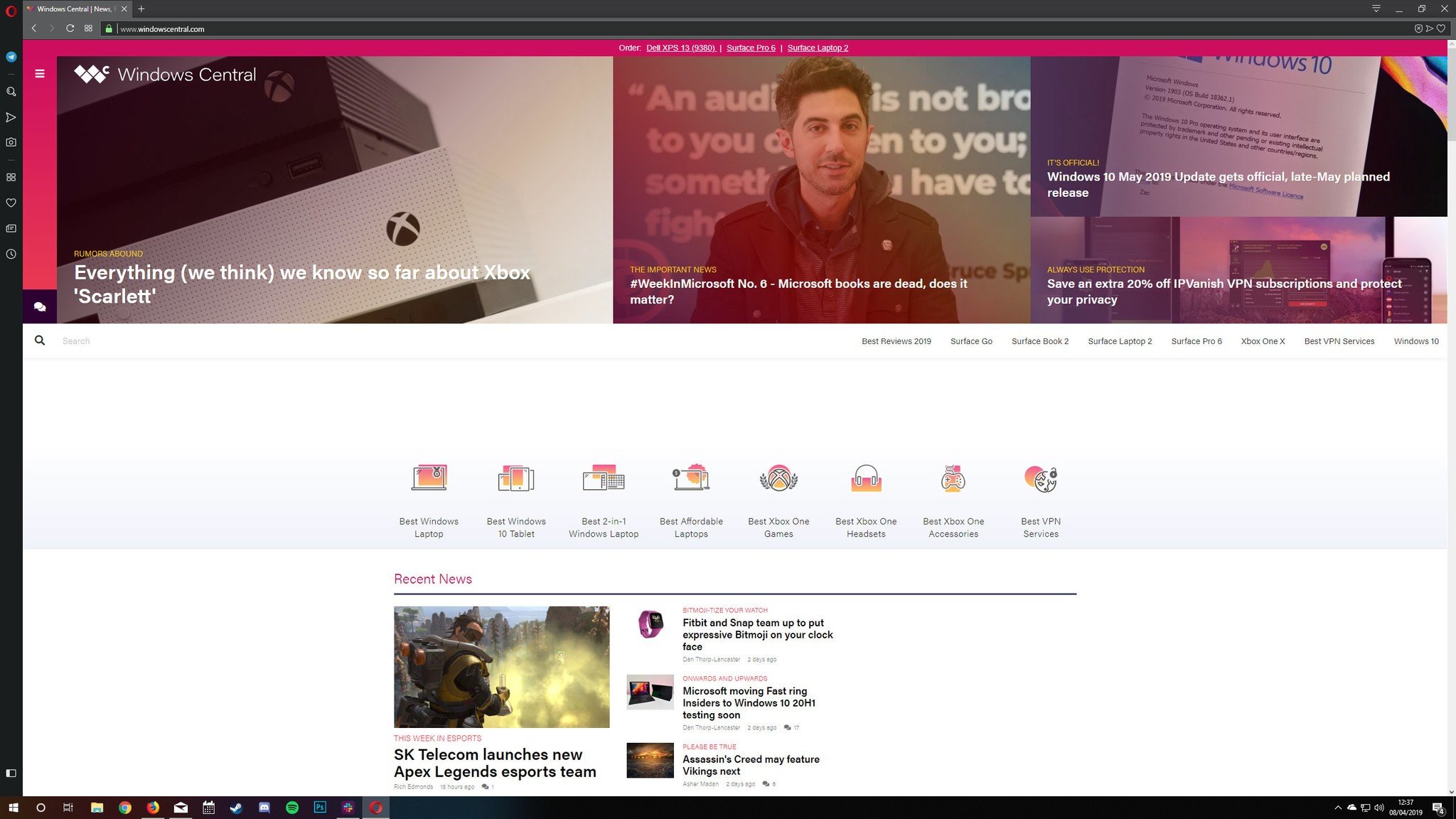
Task: View site security padlock info
Action: point(109,29)
